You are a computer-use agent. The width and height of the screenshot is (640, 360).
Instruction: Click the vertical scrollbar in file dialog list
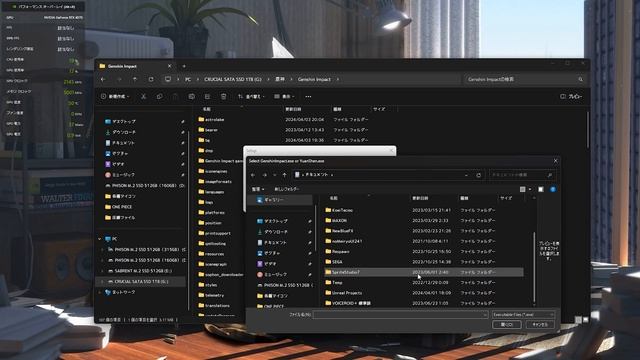534,267
